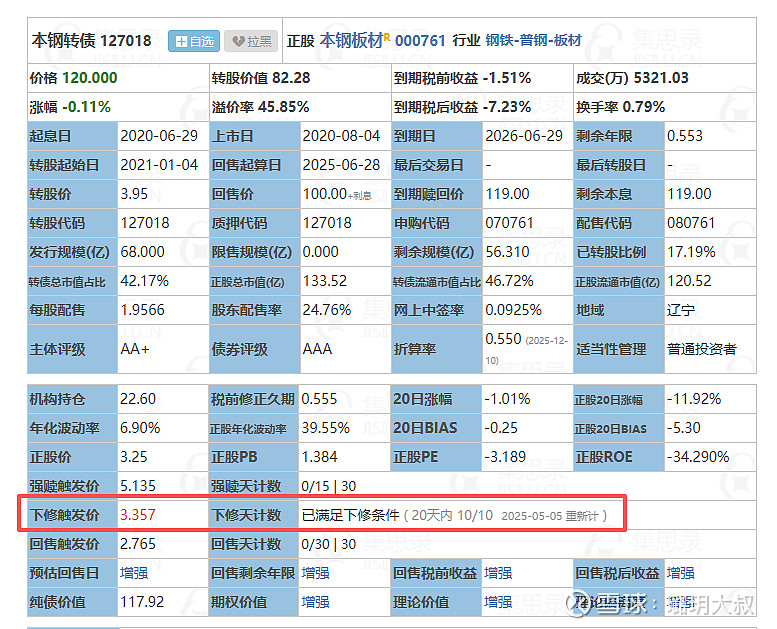Select 正股年化波动率 value 39.55%
The height and width of the screenshot is (629, 777).
pos(326,428)
